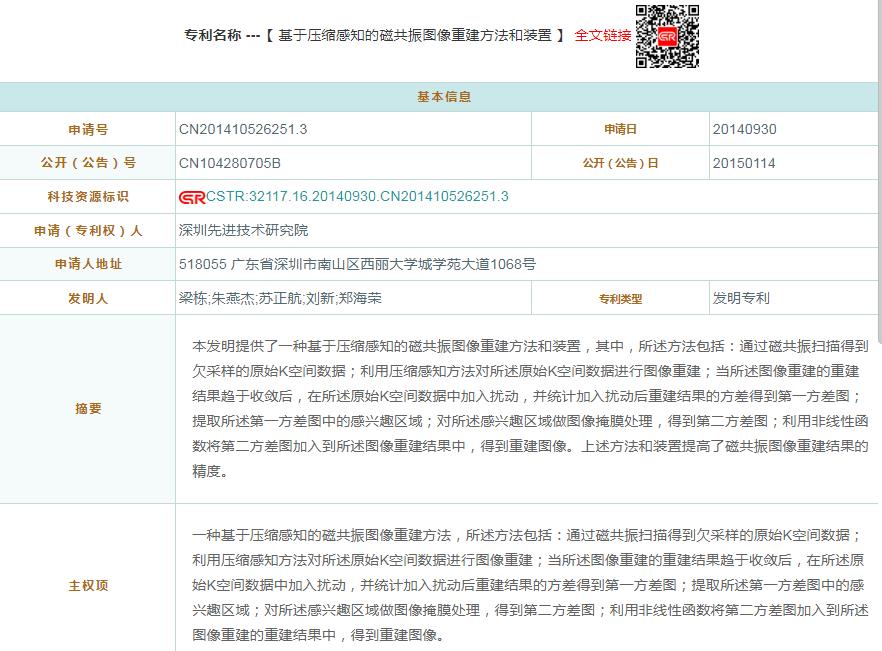The height and width of the screenshot is (651, 882).
Task: Click the inventor list starting with 梁栋
Action: click(x=280, y=298)
